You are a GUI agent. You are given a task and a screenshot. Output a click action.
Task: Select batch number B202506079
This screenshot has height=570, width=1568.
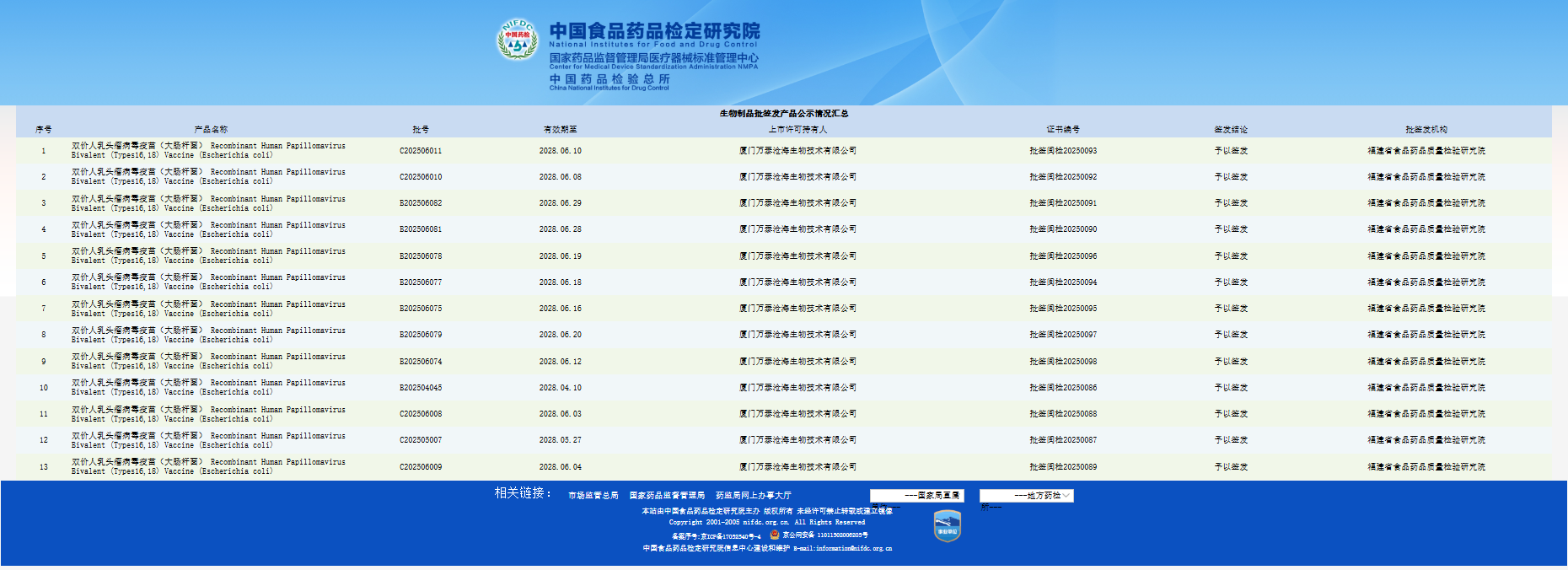pos(421,335)
